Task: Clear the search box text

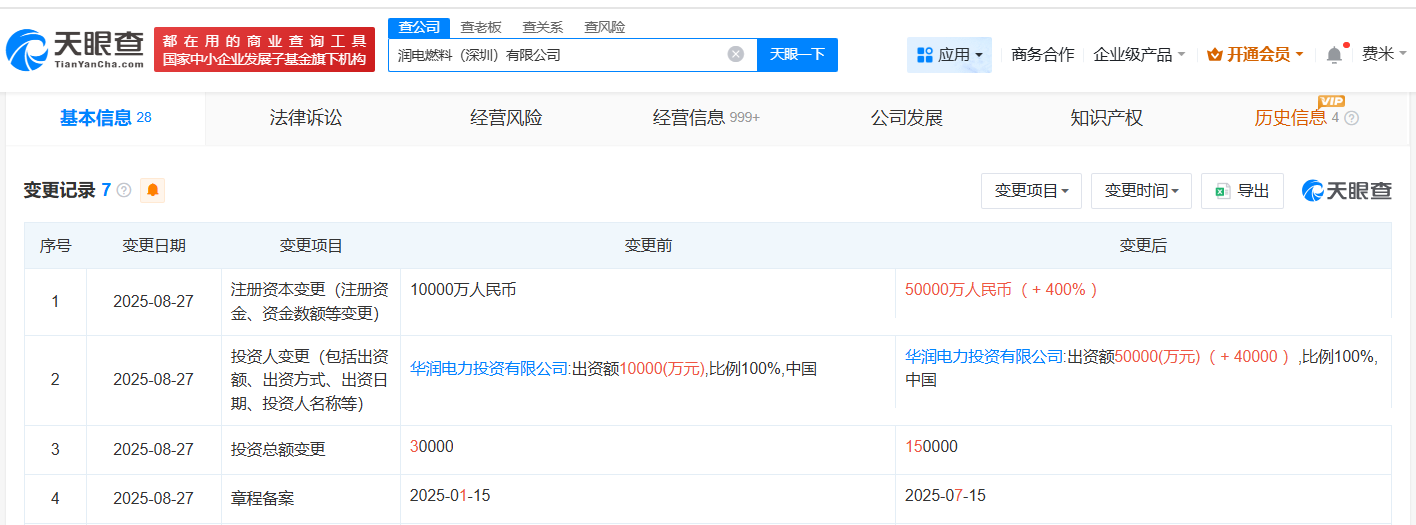Action: click(735, 55)
